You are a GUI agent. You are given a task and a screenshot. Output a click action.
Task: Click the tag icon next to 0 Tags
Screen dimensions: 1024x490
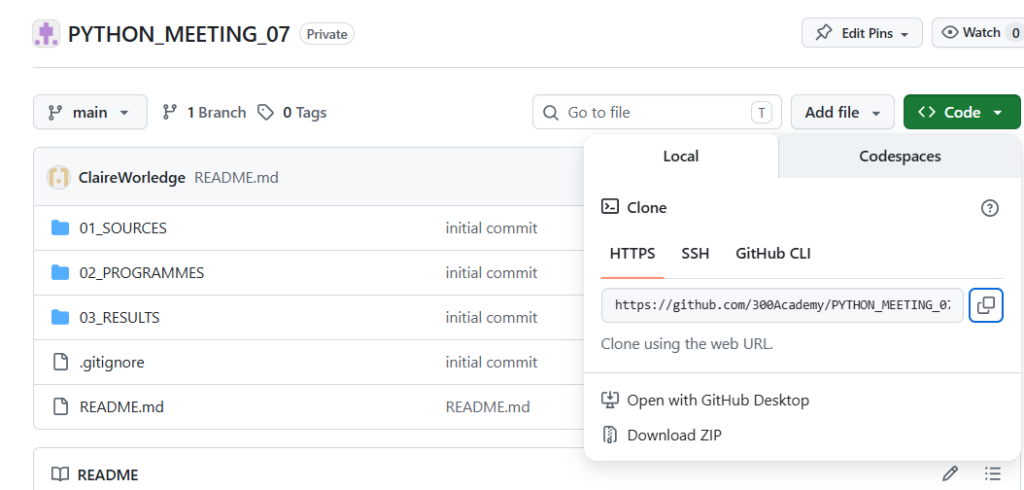click(x=265, y=112)
